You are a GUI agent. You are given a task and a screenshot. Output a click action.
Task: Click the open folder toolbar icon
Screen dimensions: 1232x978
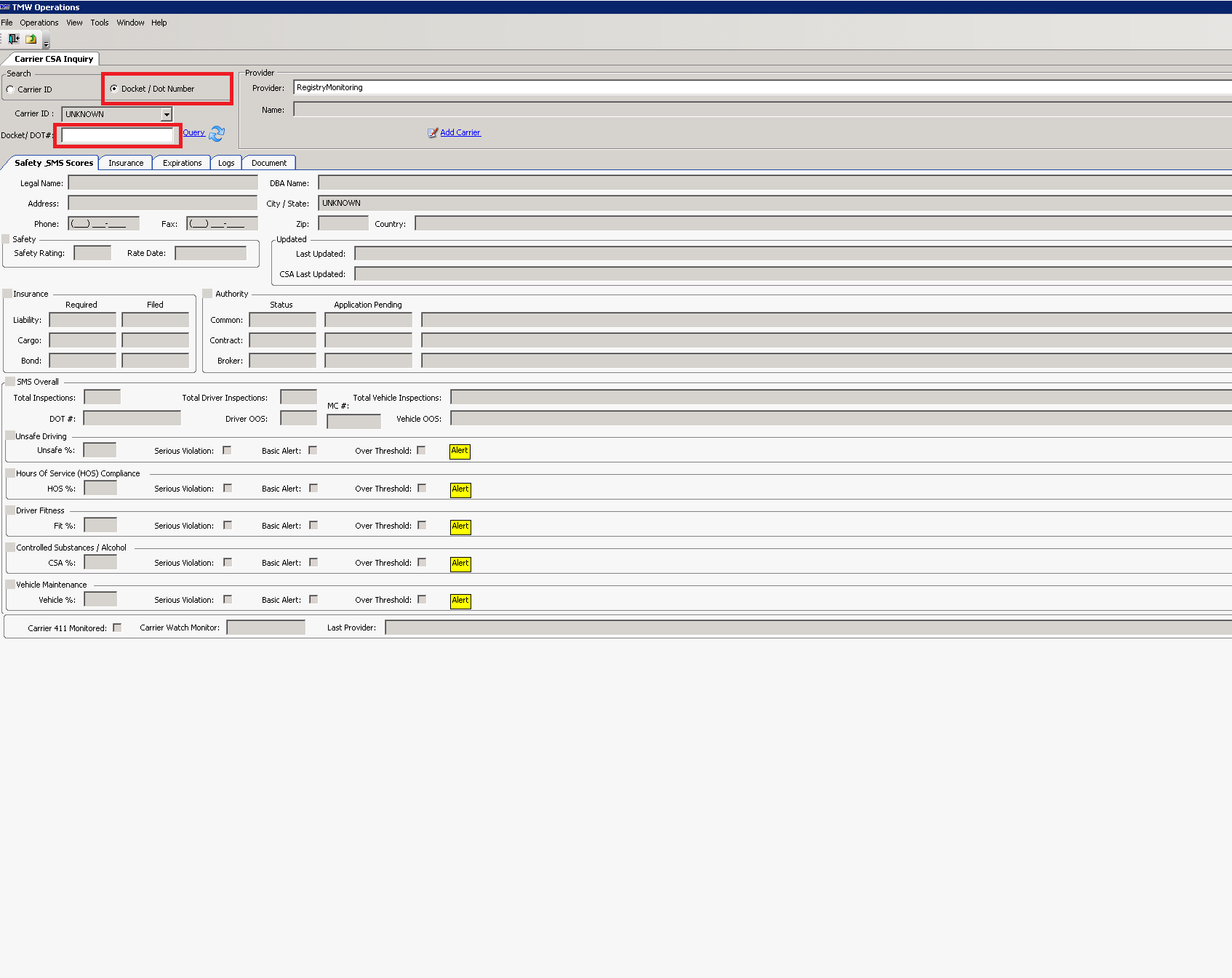coord(30,39)
